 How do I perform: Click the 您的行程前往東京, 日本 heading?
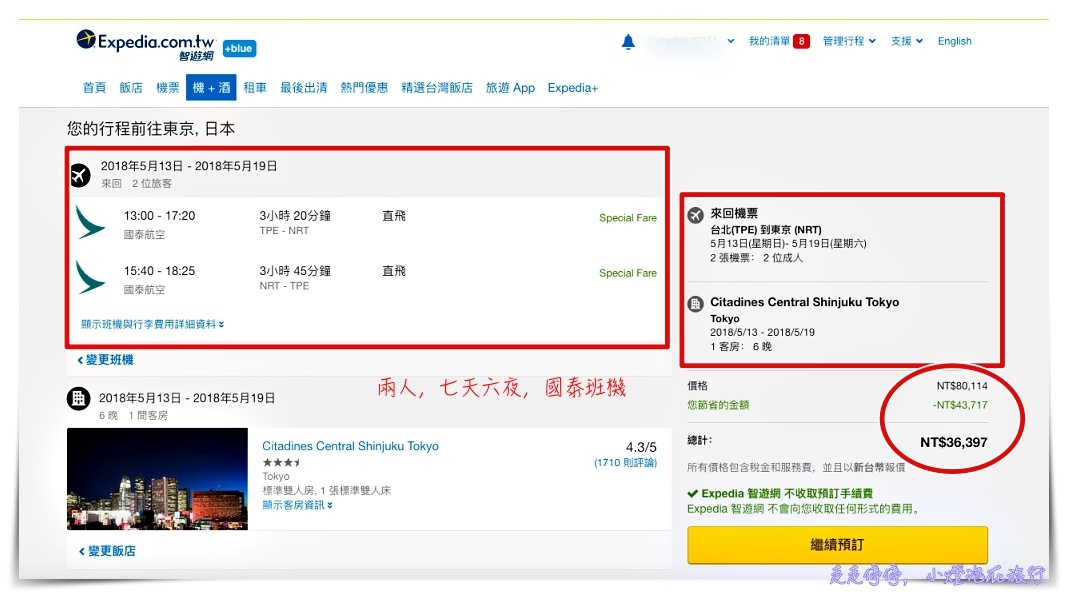[x=151, y=129]
